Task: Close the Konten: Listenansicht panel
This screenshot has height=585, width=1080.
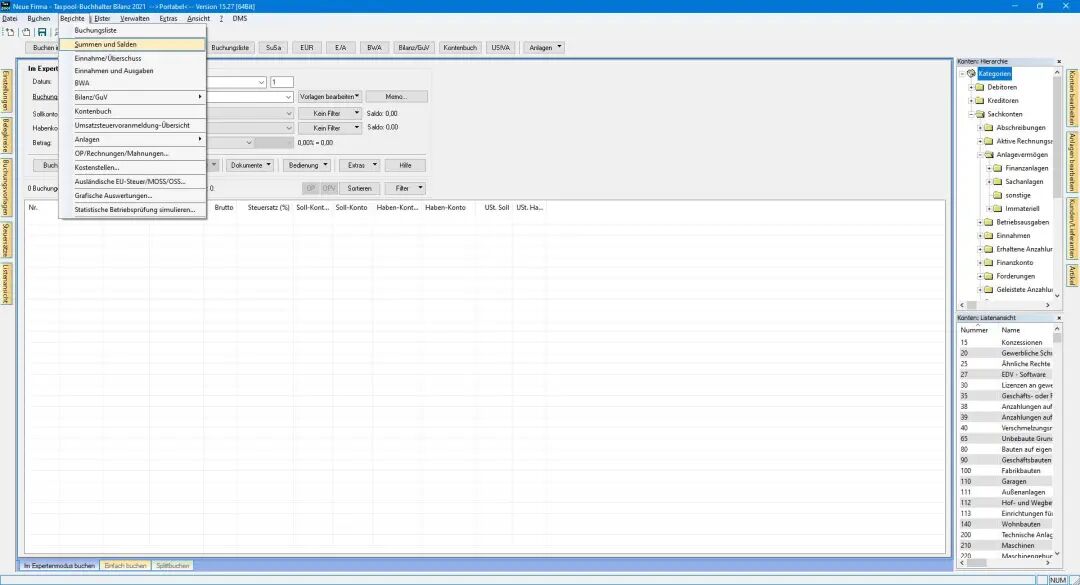Action: (1059, 318)
